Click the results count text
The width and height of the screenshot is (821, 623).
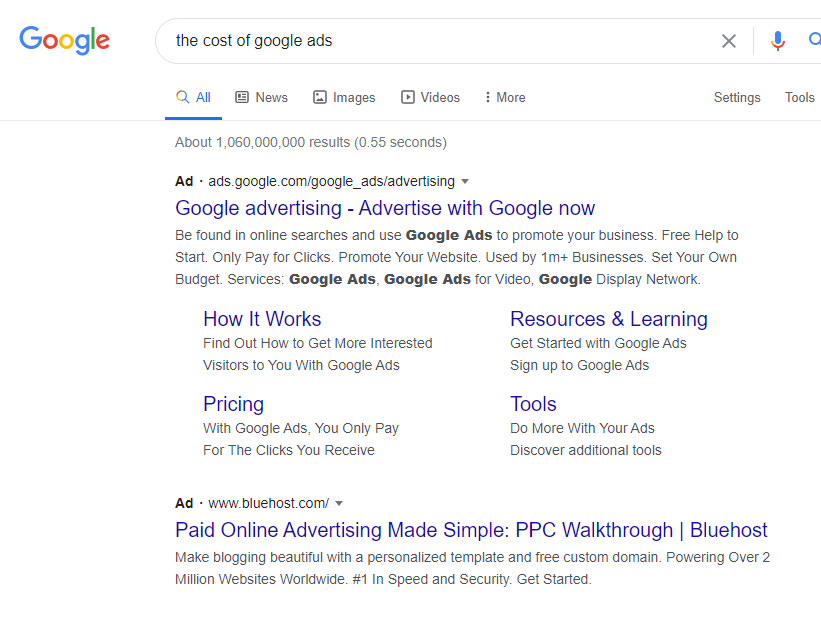310,142
